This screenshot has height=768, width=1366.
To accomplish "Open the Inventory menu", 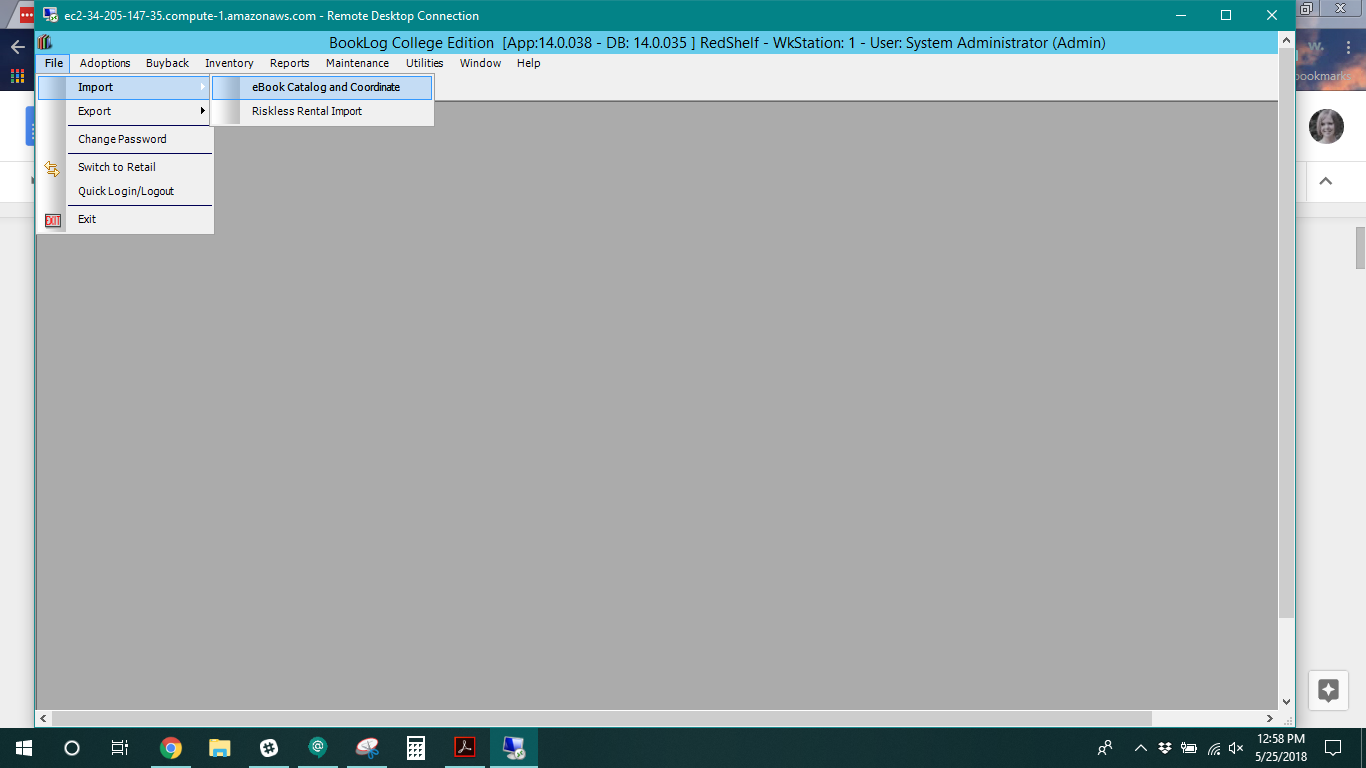I will pos(229,63).
